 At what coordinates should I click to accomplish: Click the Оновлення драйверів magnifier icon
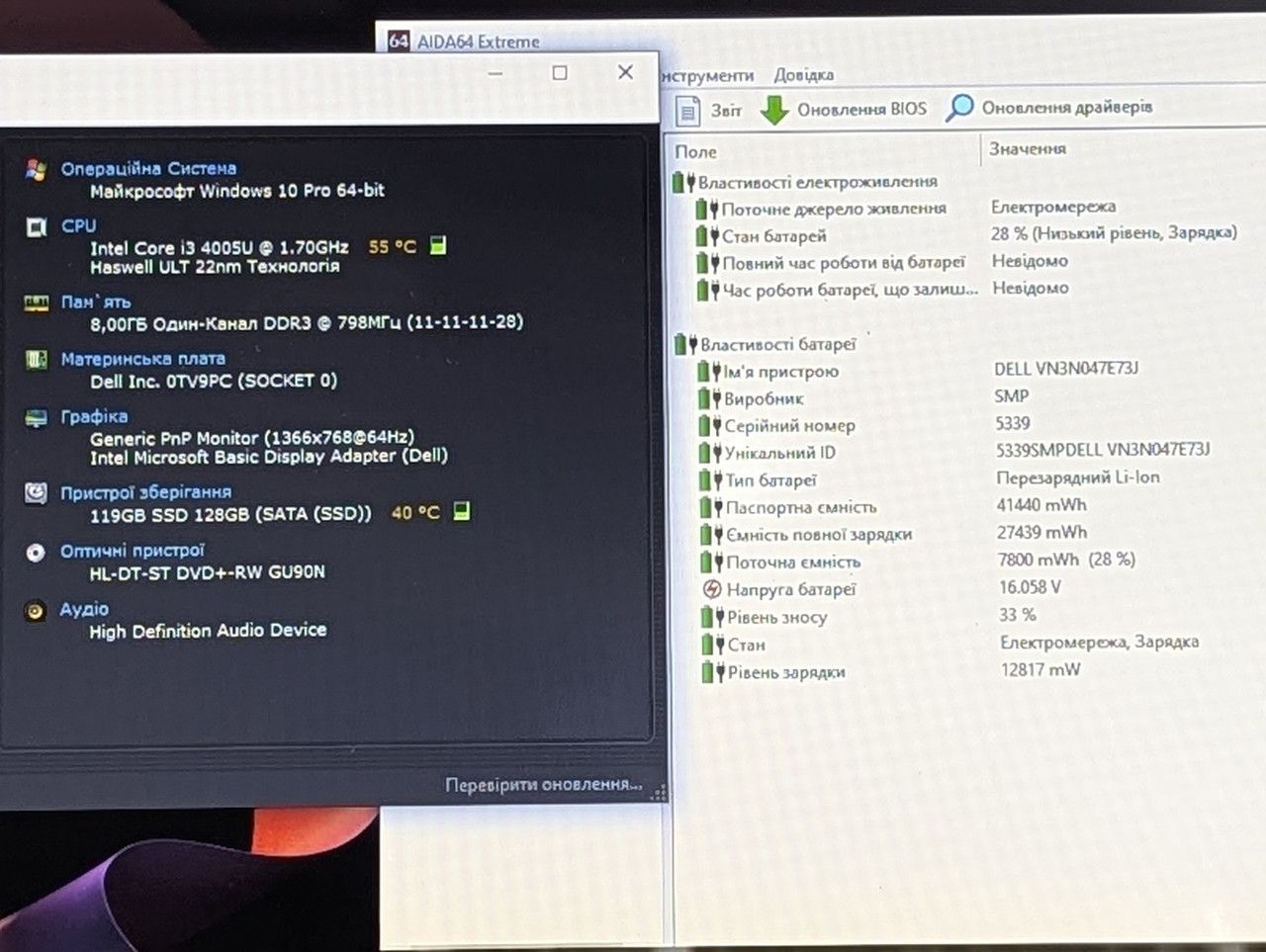(958, 107)
